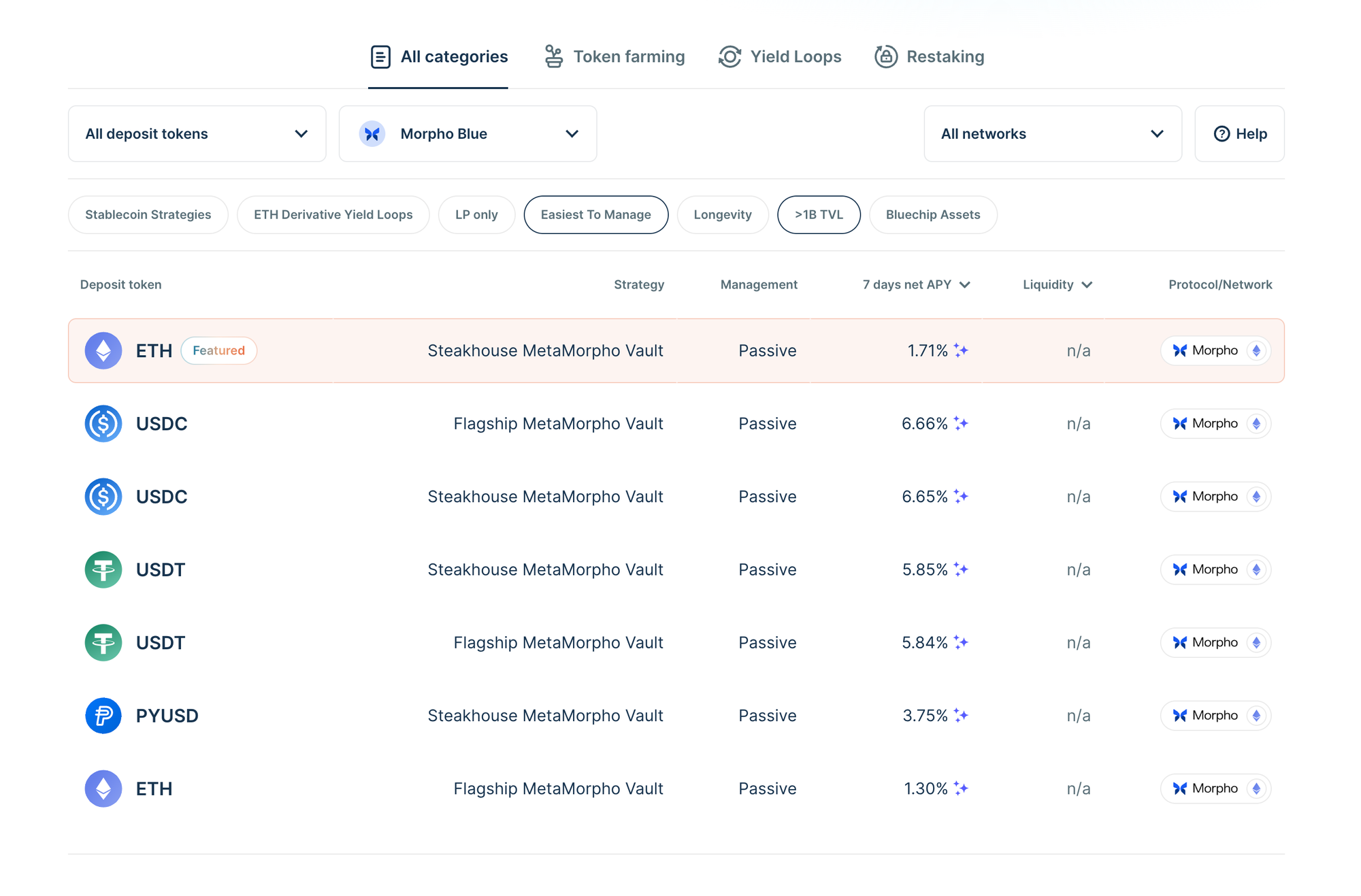The width and height of the screenshot is (1361, 896).
Task: Click Ethereum network icon in PYUSD row
Action: point(1256,716)
